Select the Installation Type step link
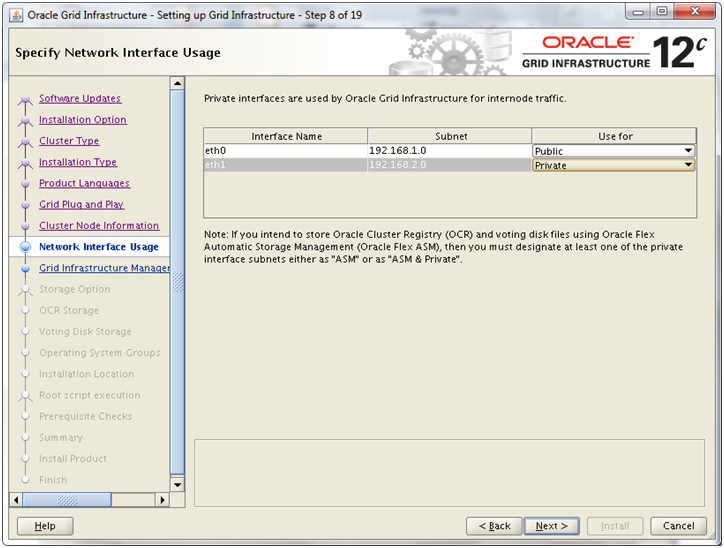Viewport: 724px width, 548px height. coord(78,162)
